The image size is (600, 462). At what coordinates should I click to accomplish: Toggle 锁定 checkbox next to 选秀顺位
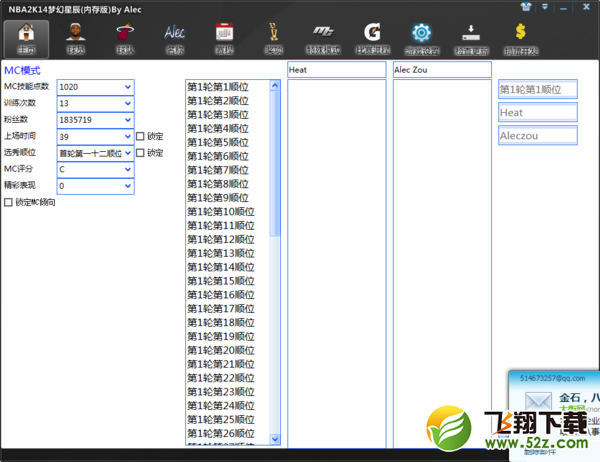[140, 153]
